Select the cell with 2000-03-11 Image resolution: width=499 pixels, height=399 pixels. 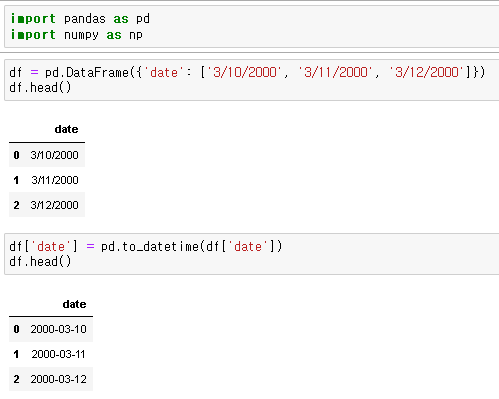coord(58,354)
